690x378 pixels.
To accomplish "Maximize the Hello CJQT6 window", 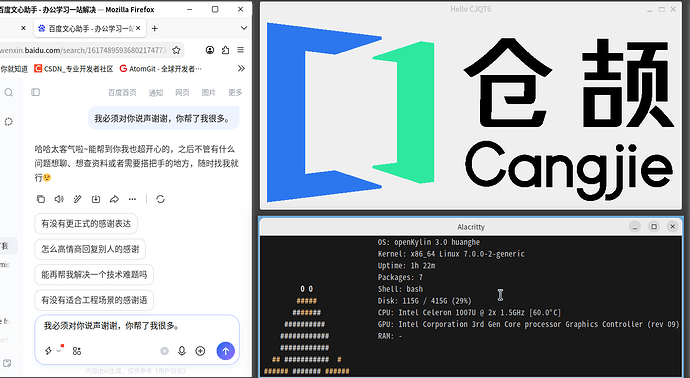I will tap(662, 9).
